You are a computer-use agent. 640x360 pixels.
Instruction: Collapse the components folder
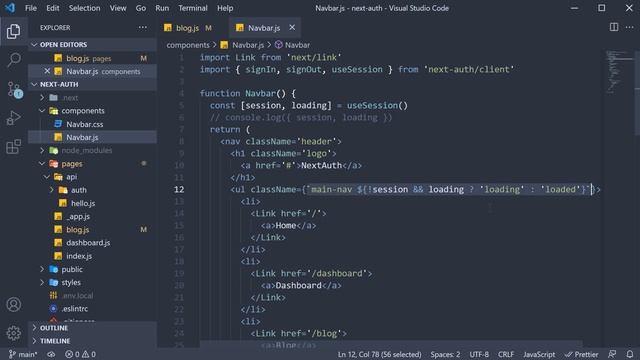pyautogui.click(x=92, y=111)
